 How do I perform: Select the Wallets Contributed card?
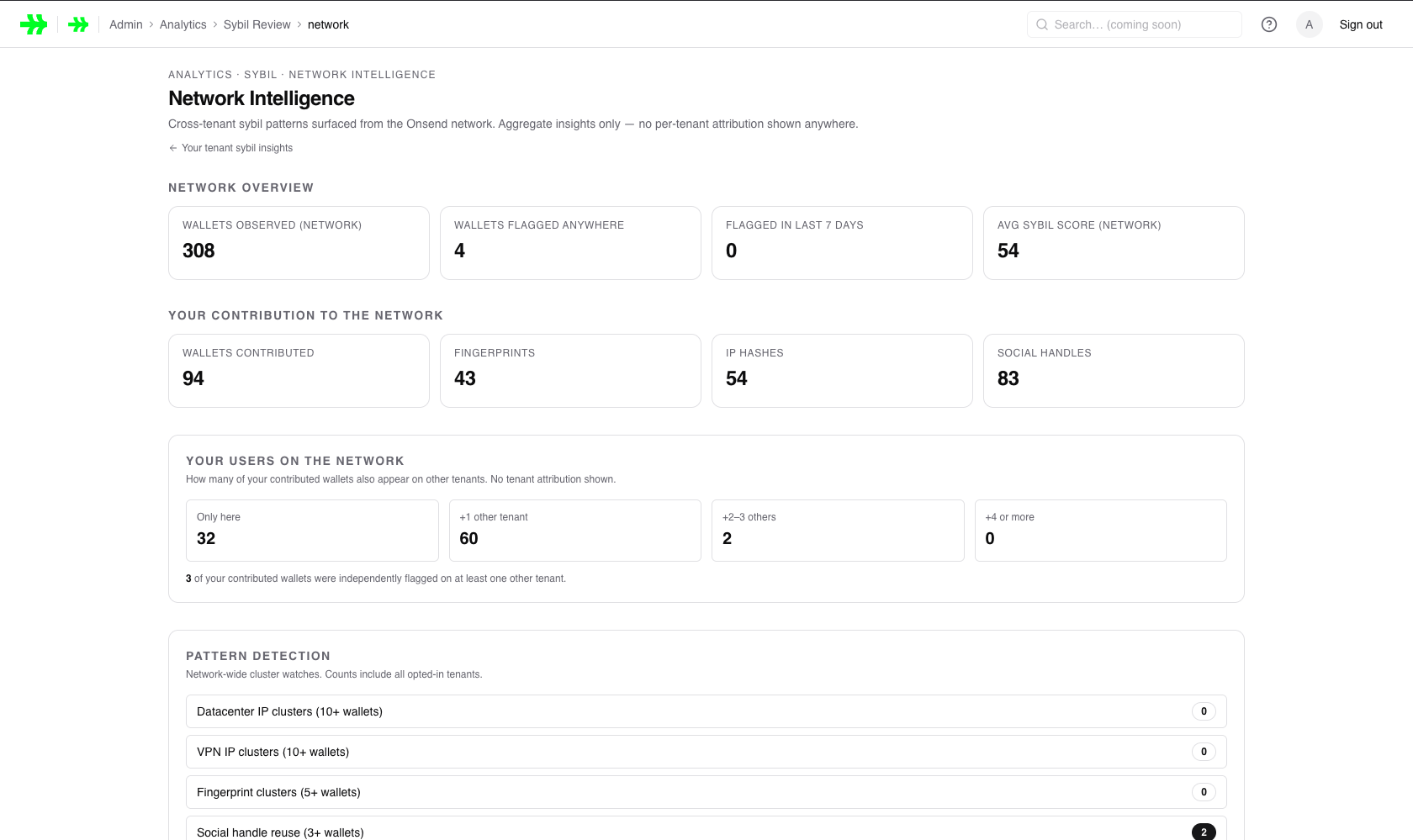click(x=299, y=371)
